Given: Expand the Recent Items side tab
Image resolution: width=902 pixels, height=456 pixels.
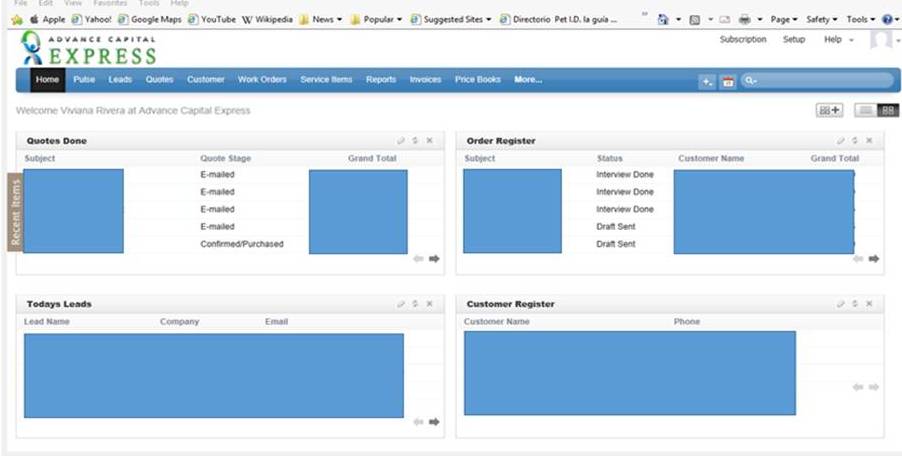Looking at the screenshot, I should pyautogui.click(x=15, y=212).
